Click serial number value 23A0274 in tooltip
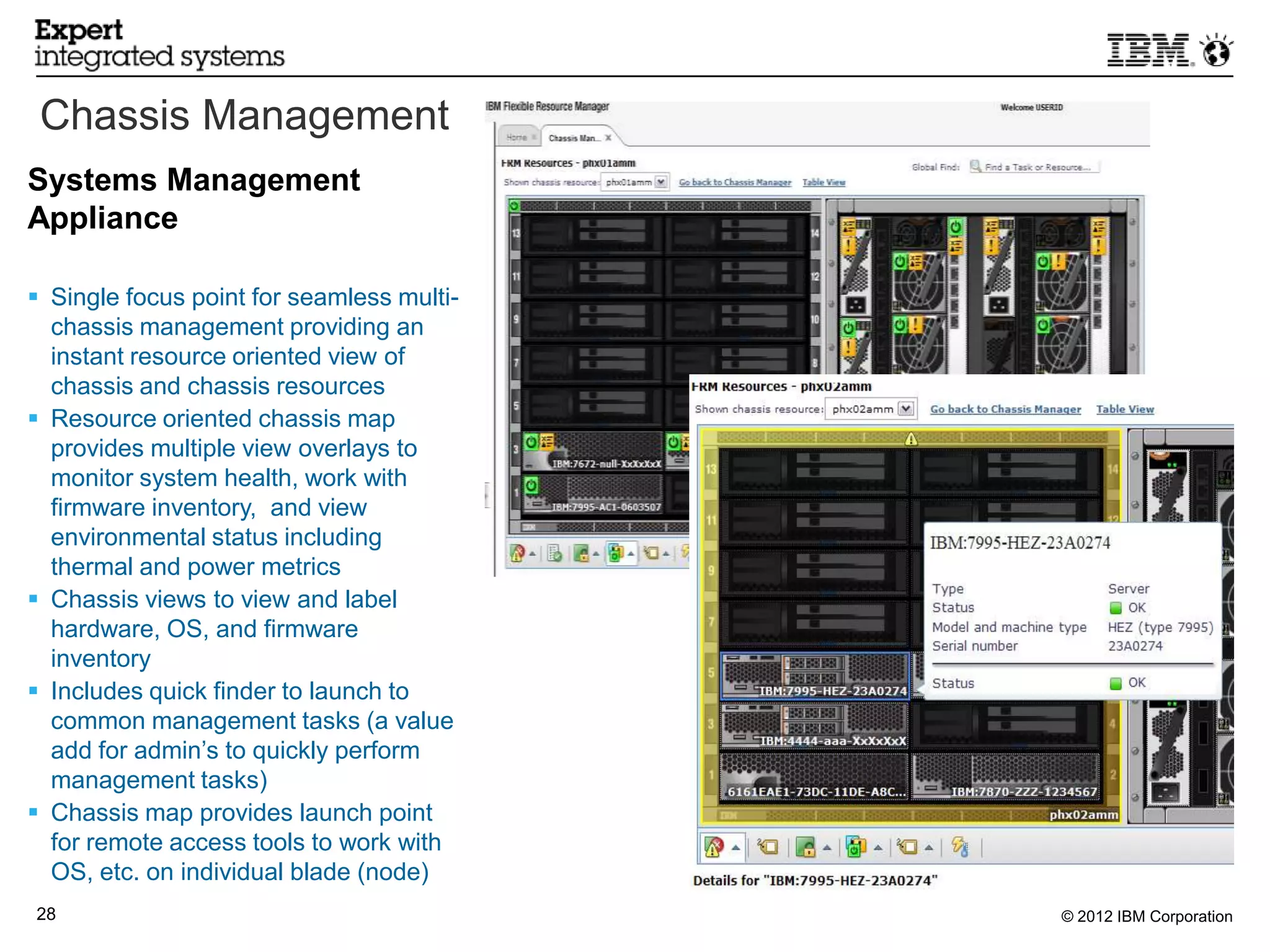 point(1135,646)
